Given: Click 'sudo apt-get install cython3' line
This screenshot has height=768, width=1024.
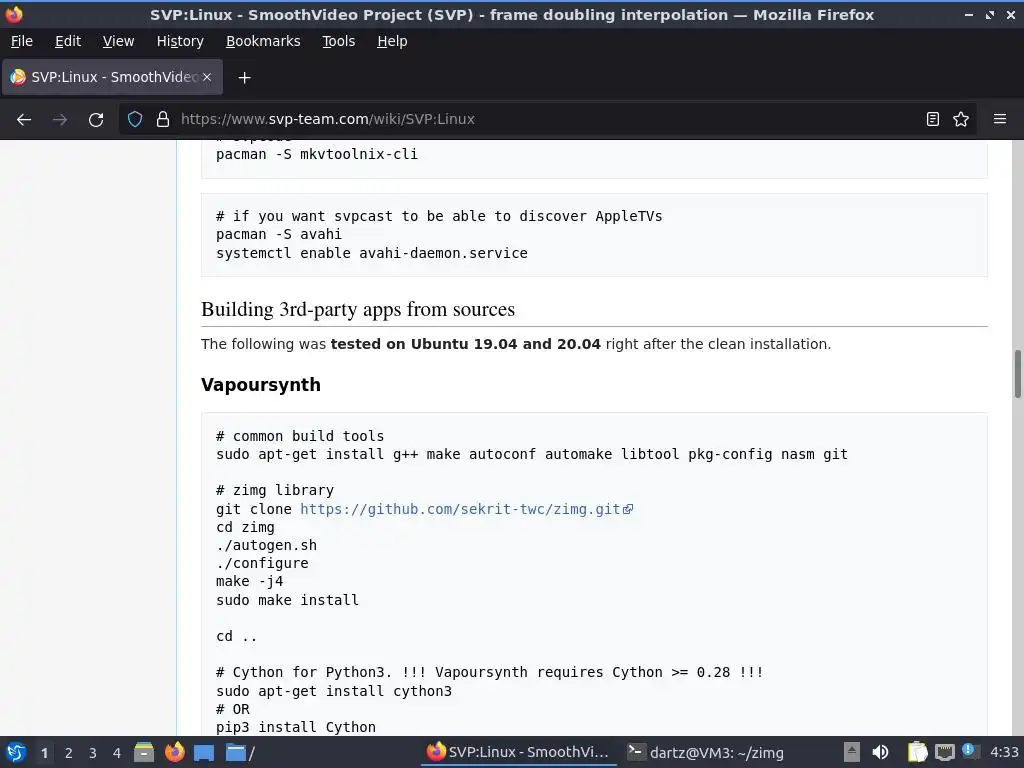Looking at the screenshot, I should click(x=334, y=691).
